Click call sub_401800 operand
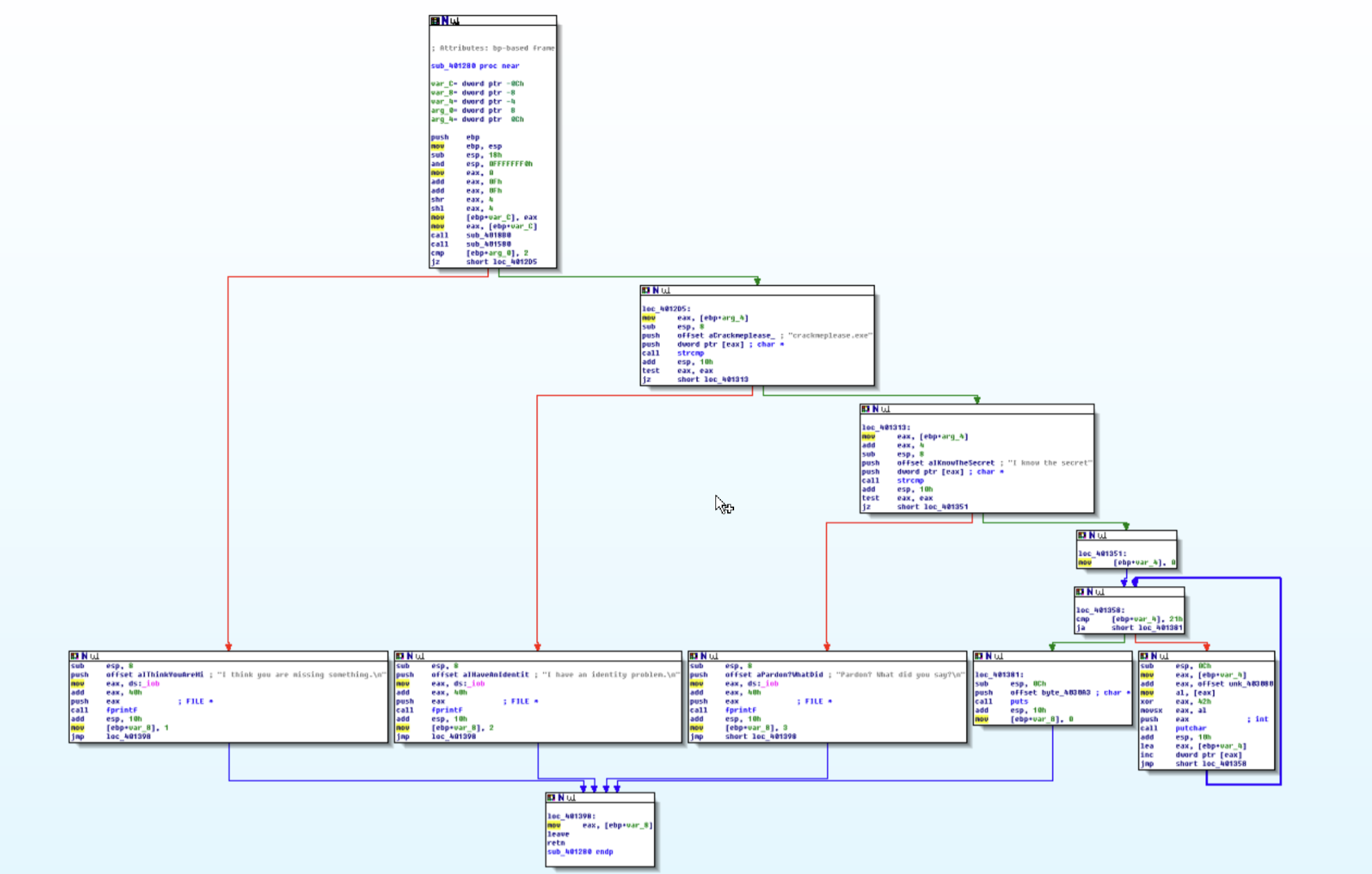This screenshot has width=1372, height=874. click(488, 235)
